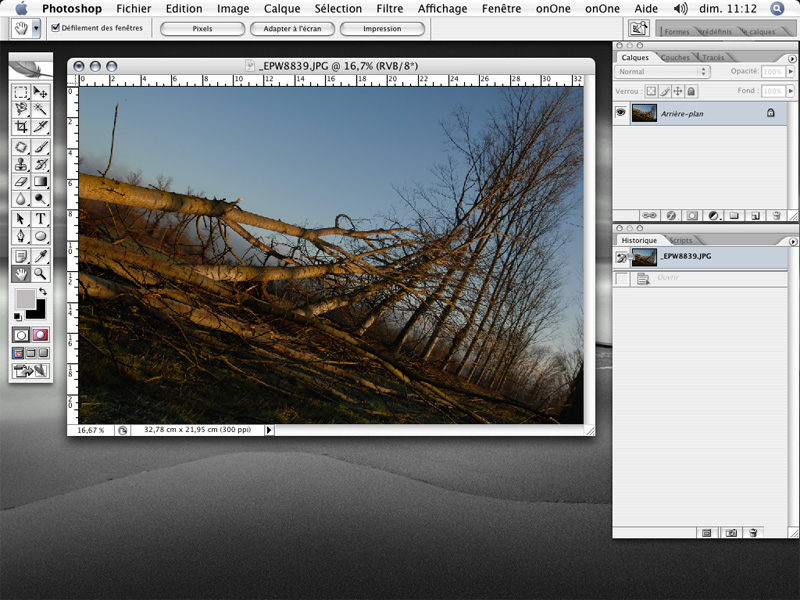800x600 pixels.
Task: Open the Sélection menu
Action: 338,9
